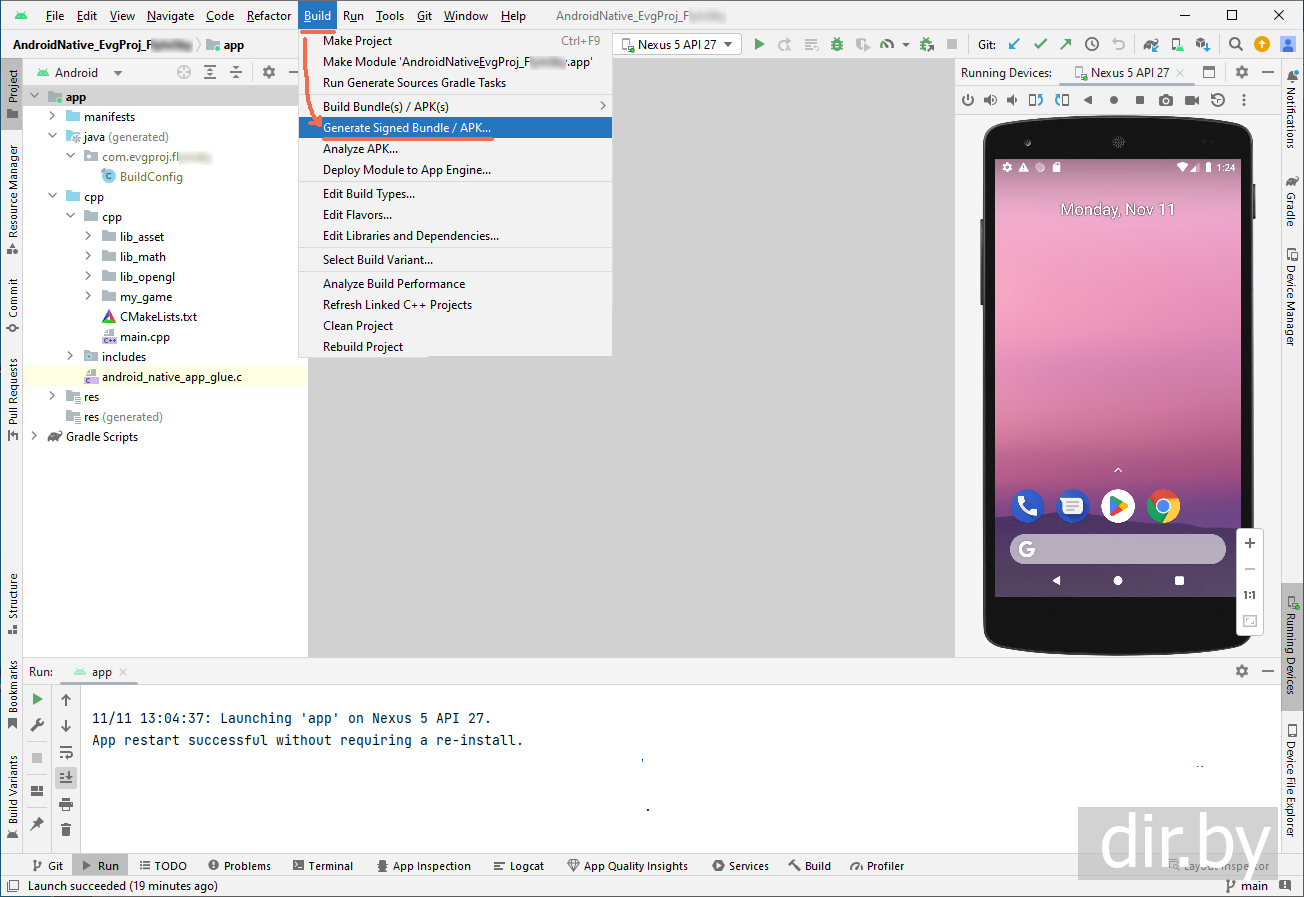Image resolution: width=1304 pixels, height=897 pixels.
Task: Click the Git update project arrow
Action: 1014,44
